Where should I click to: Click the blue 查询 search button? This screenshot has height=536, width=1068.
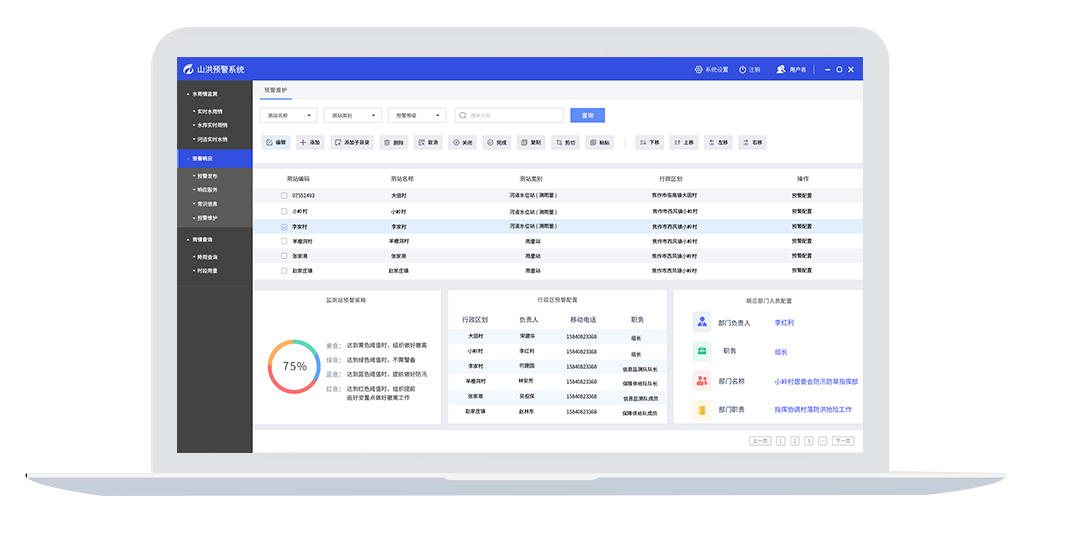(587, 116)
